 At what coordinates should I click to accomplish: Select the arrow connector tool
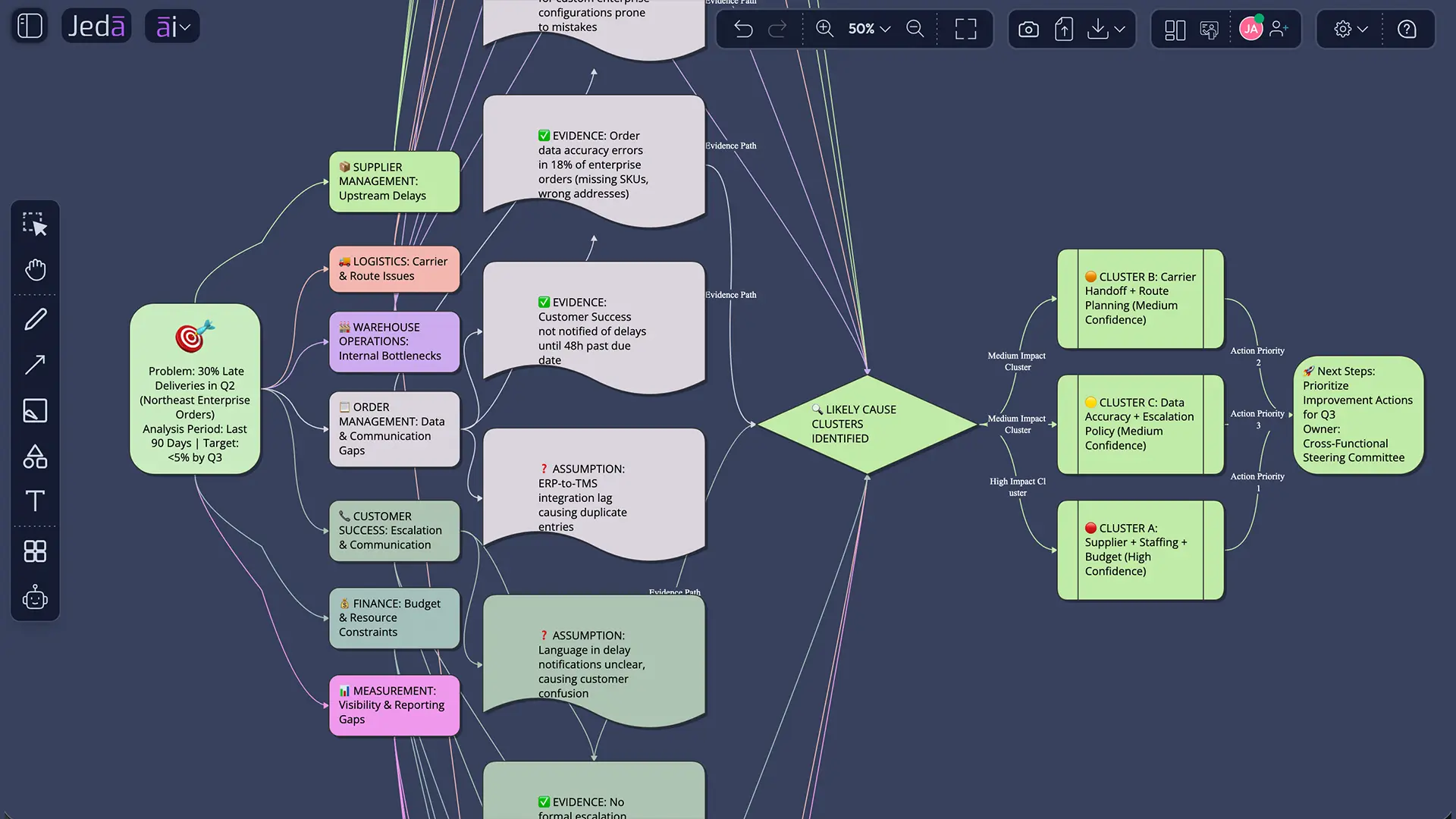pos(35,365)
